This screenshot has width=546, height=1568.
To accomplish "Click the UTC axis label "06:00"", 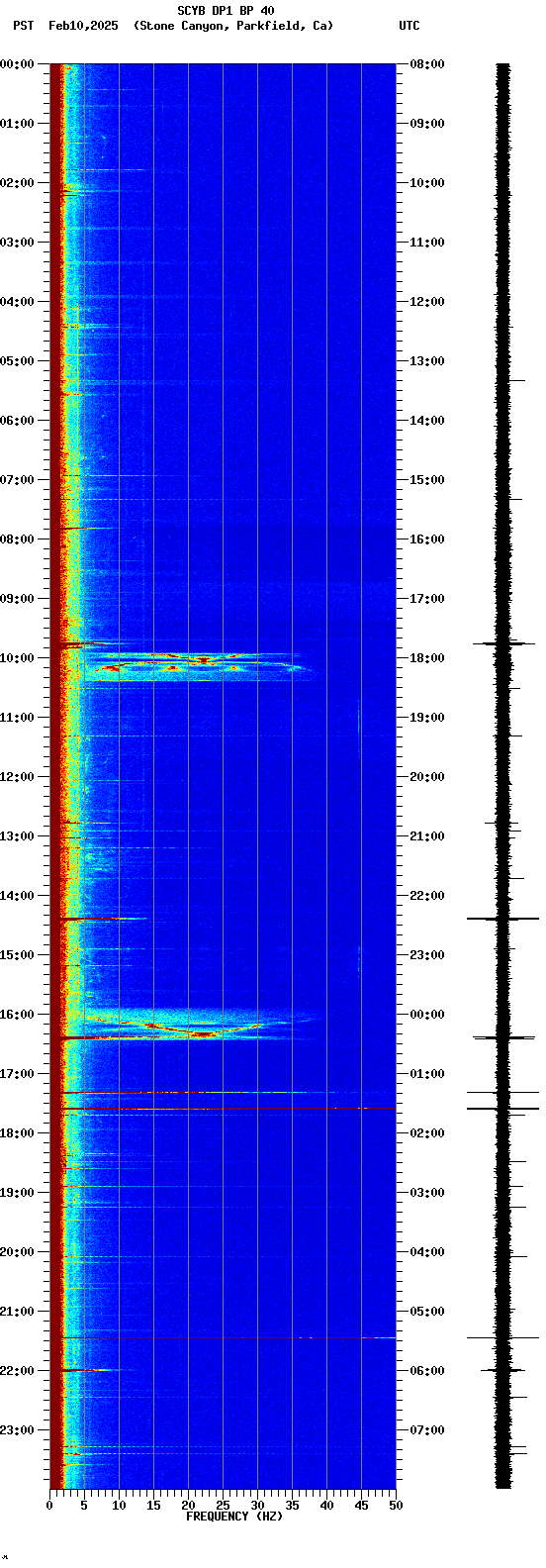I will (x=427, y=1371).
